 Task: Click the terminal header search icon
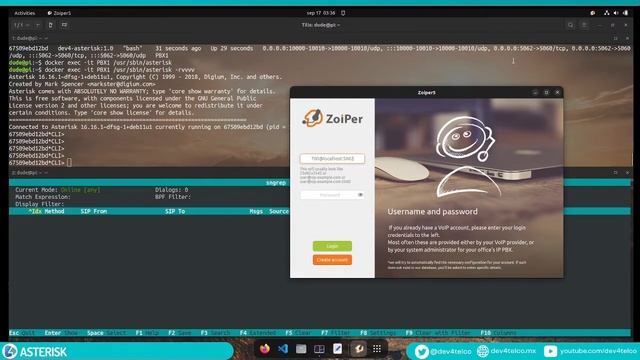click(x=570, y=25)
